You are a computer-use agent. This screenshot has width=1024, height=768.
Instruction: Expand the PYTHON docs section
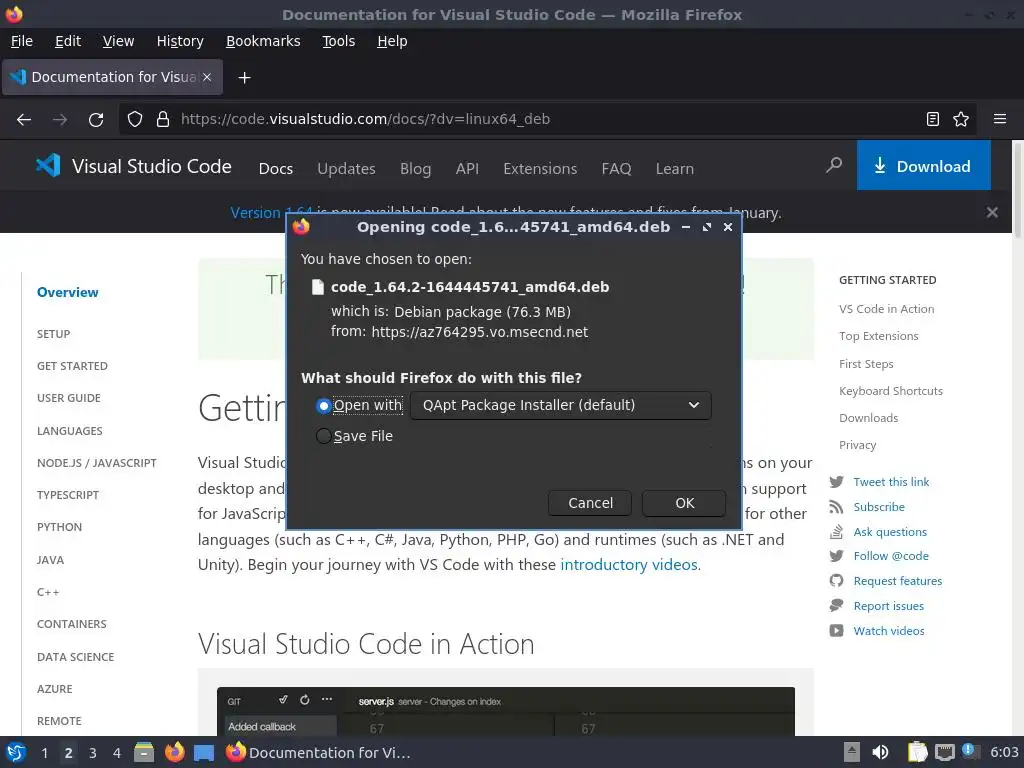tap(59, 527)
